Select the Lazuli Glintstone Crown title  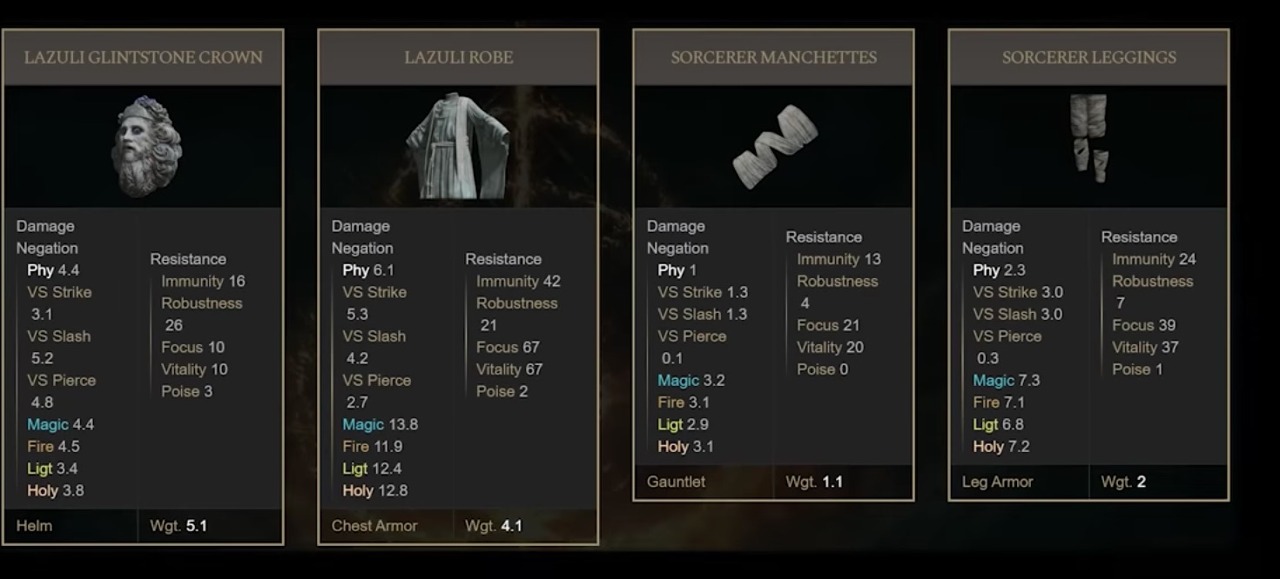tap(143, 57)
